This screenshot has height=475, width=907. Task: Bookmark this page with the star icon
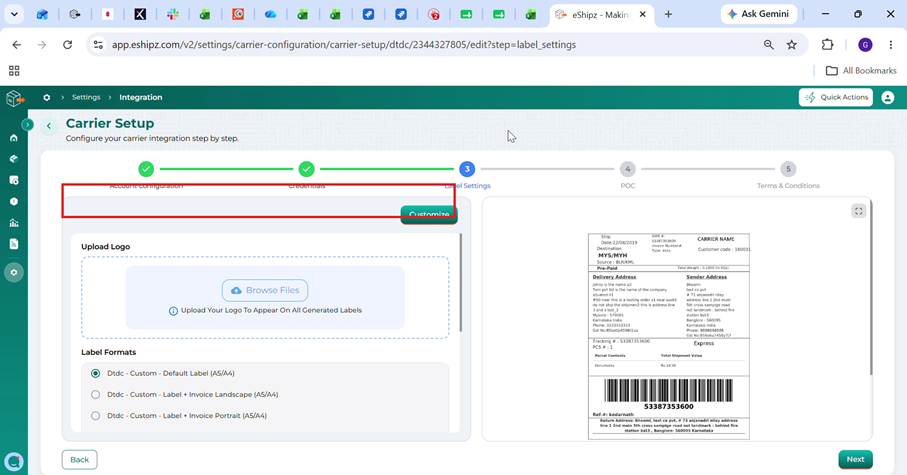pos(791,45)
